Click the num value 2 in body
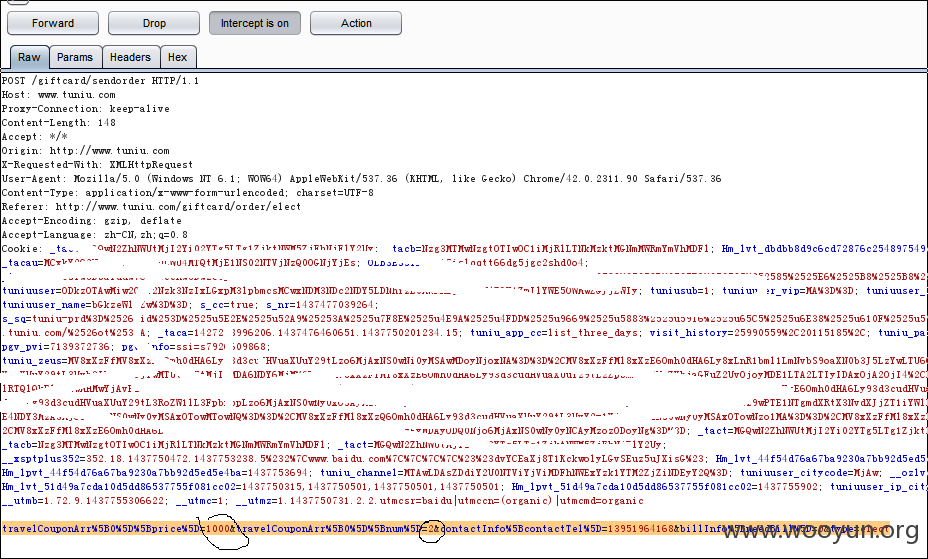The height and width of the screenshot is (559, 928). (x=431, y=529)
